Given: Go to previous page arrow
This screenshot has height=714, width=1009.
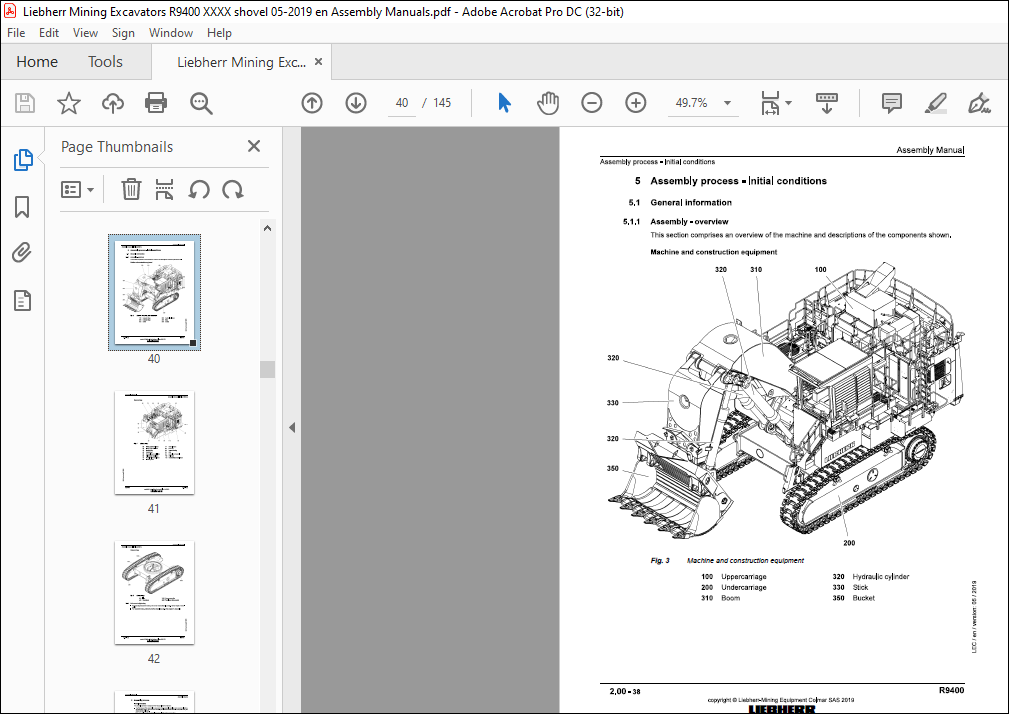Looking at the screenshot, I should click(x=312, y=103).
